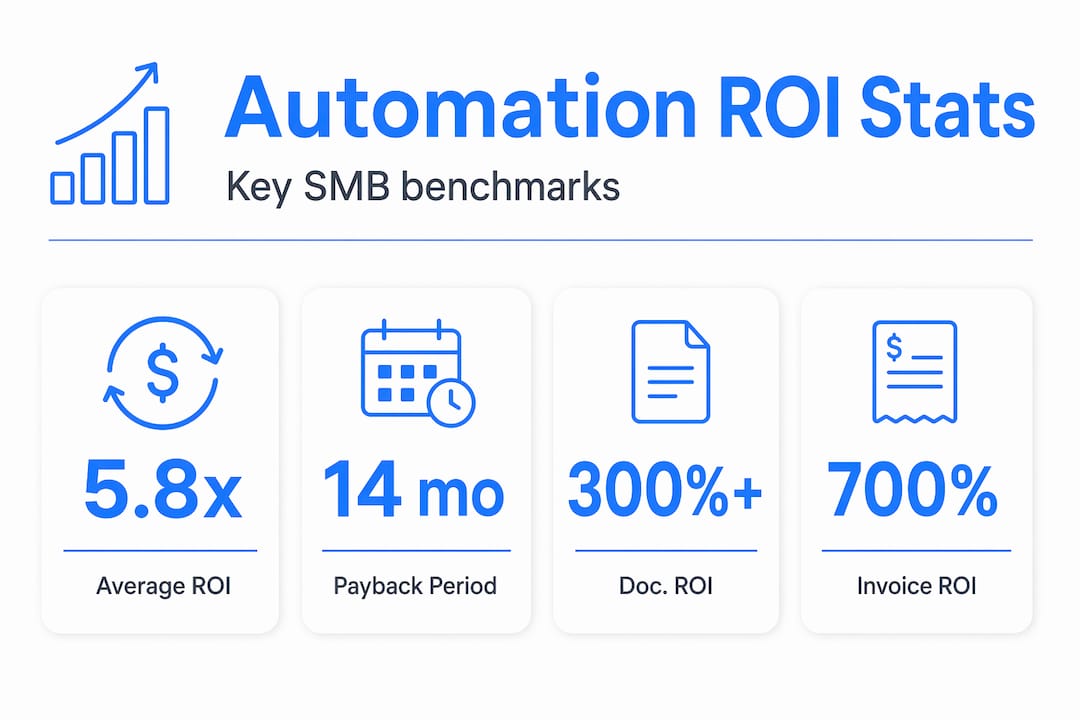Click the invoice receipt icon
The image size is (1080, 720).
click(x=915, y=372)
